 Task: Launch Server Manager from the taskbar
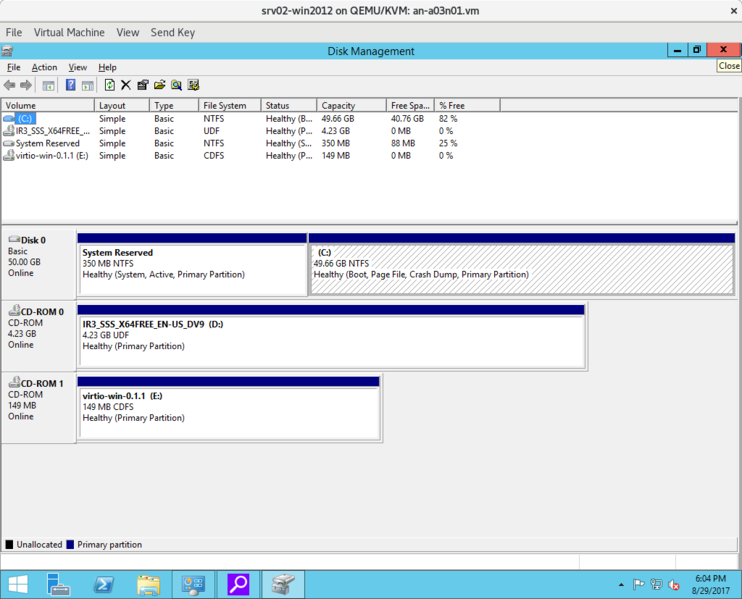59,584
